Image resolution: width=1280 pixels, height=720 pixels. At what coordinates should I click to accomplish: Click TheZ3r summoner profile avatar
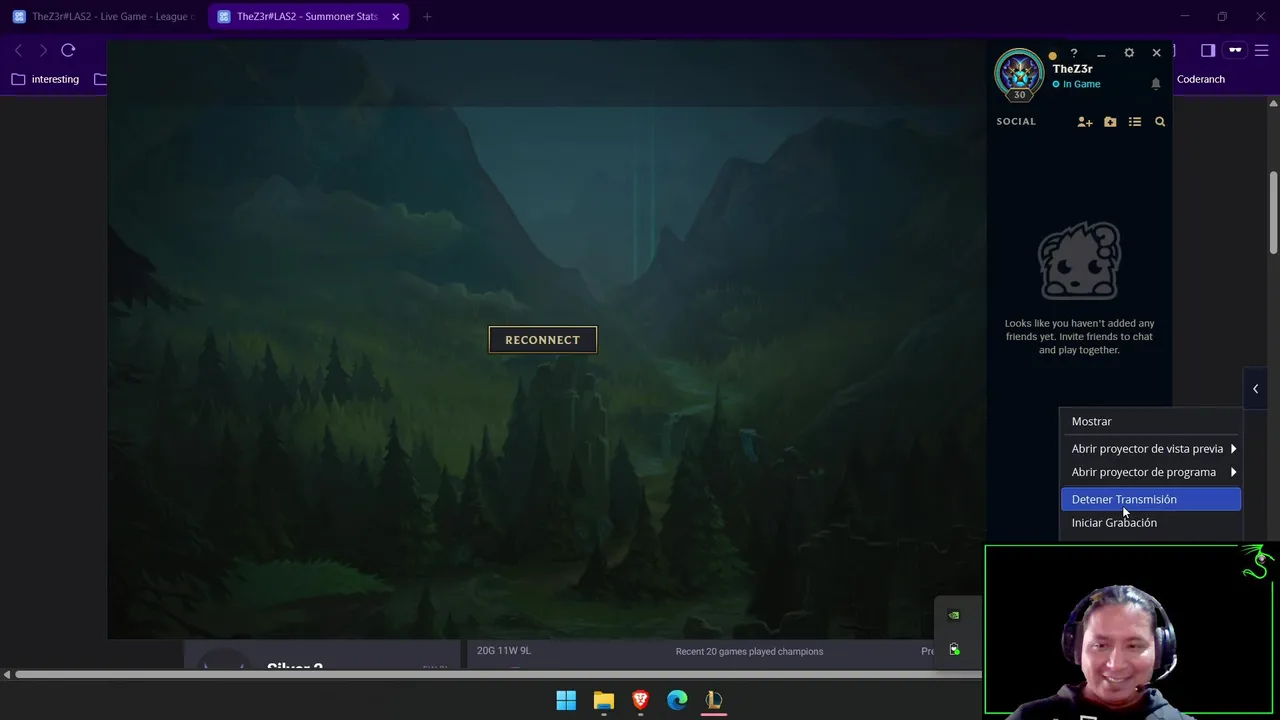click(1019, 74)
